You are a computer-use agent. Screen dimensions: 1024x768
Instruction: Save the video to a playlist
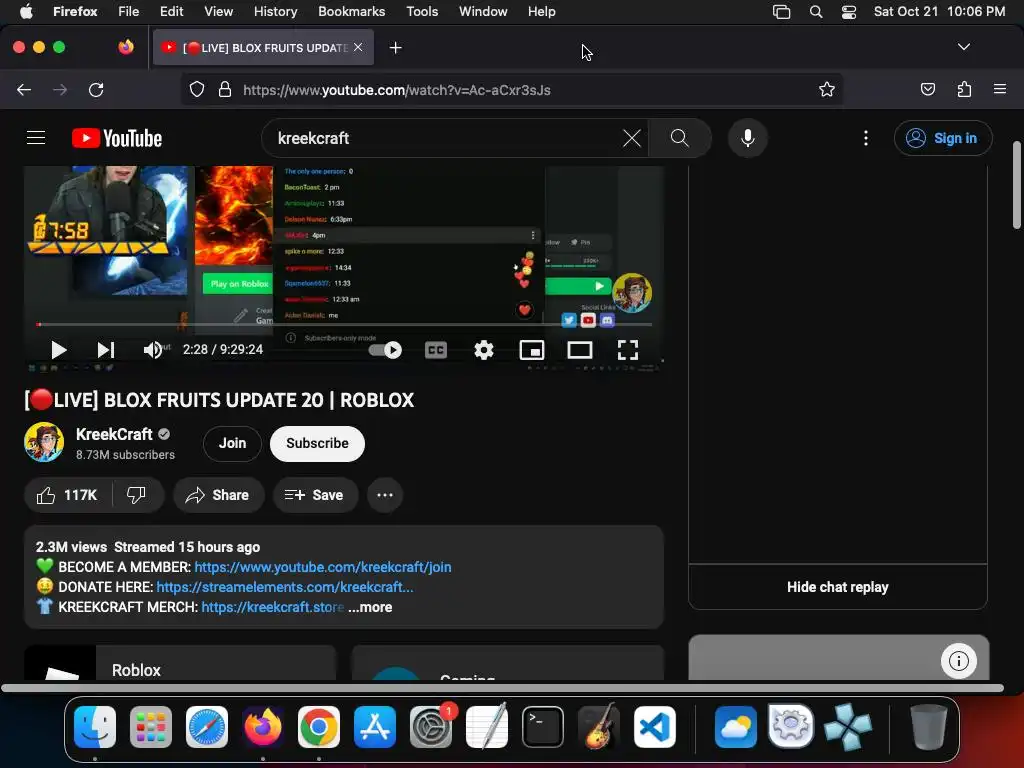pos(315,495)
